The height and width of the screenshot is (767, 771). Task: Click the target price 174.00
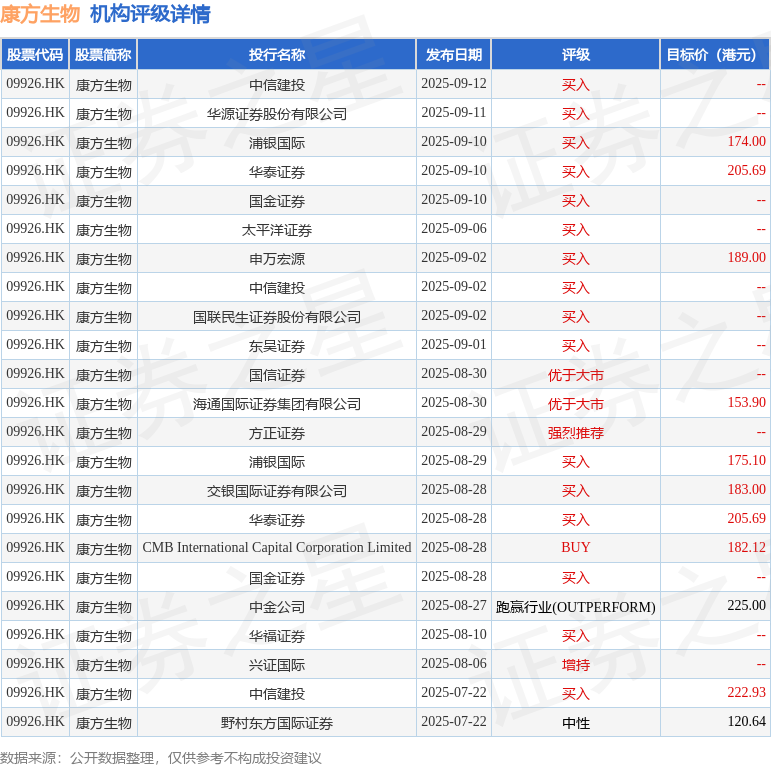[x=746, y=142]
